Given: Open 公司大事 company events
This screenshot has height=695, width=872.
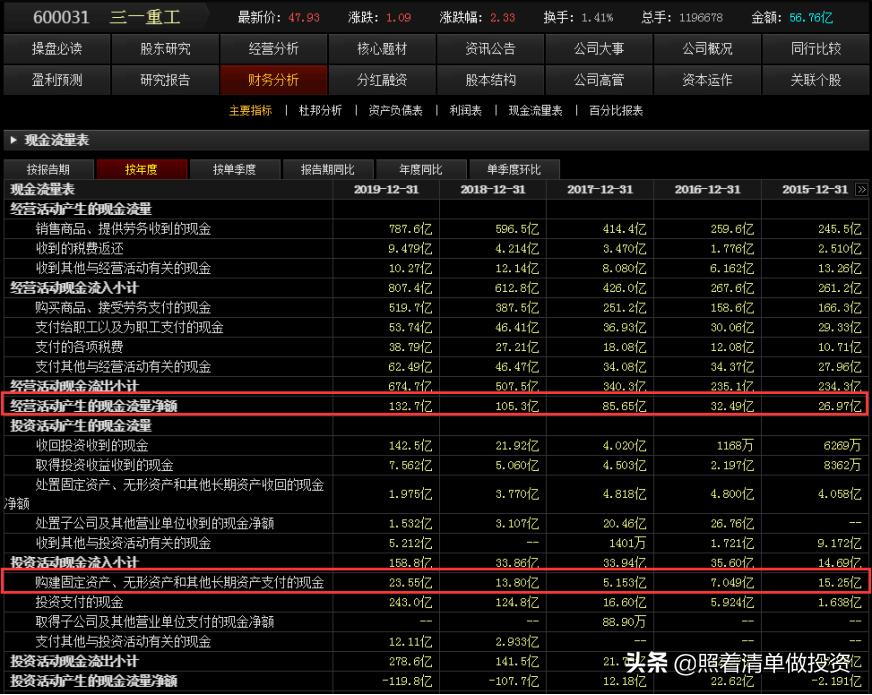Looking at the screenshot, I should [x=599, y=47].
